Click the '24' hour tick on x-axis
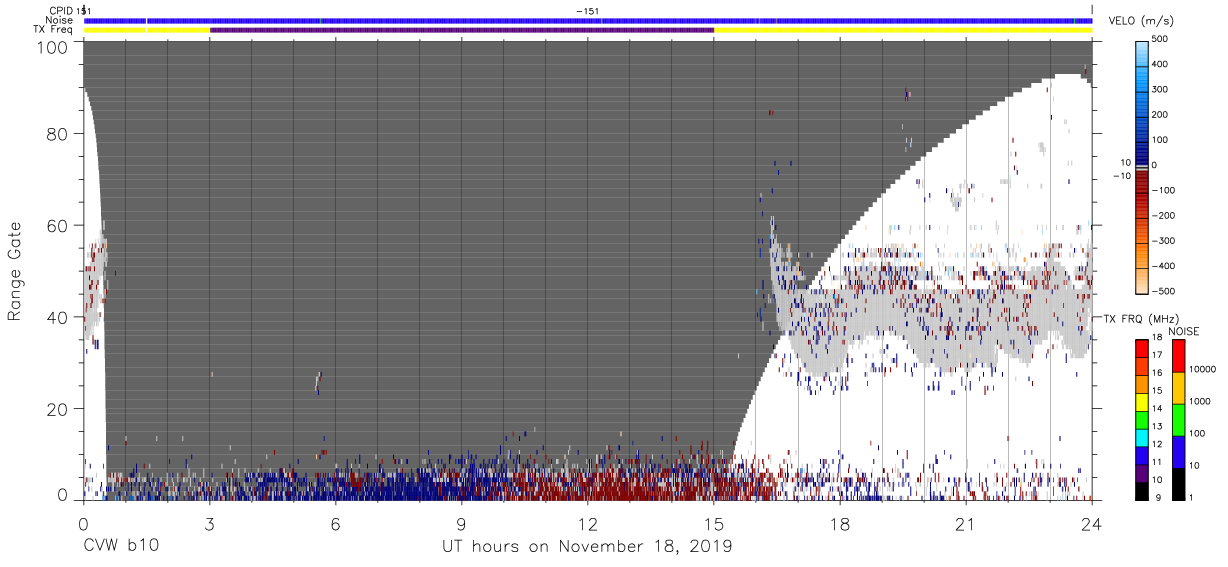The image size is (1228, 567). pyautogui.click(x=1092, y=524)
